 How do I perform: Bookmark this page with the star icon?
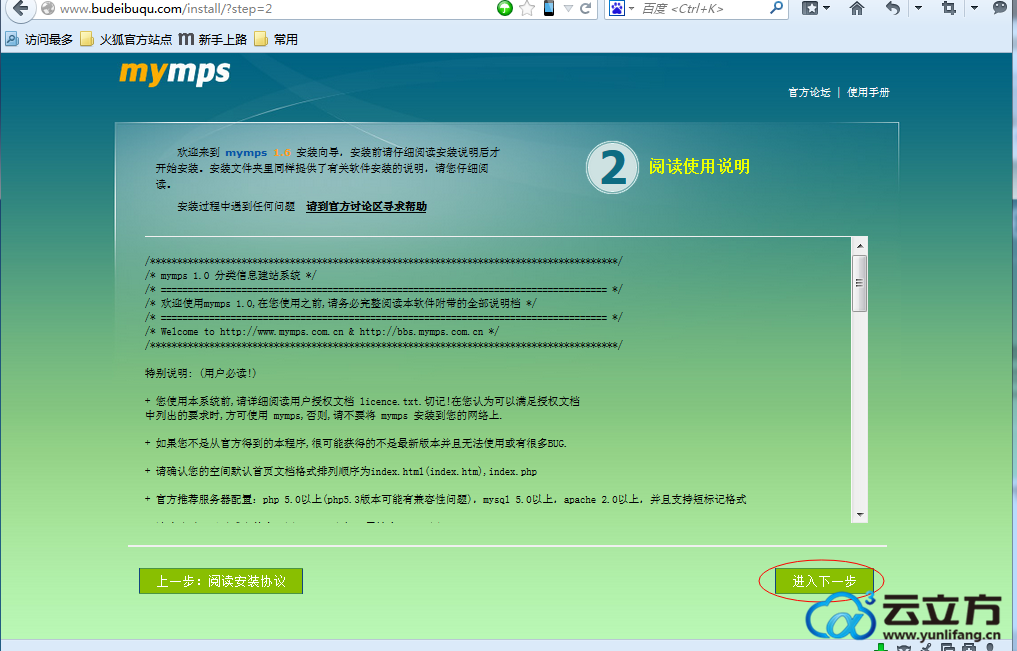[527, 8]
